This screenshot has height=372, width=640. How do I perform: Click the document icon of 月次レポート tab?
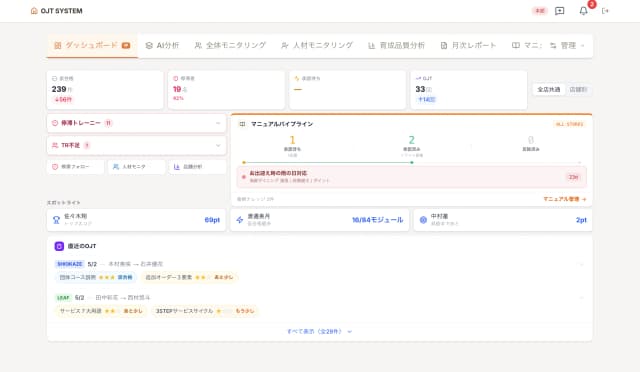pyautogui.click(x=444, y=45)
